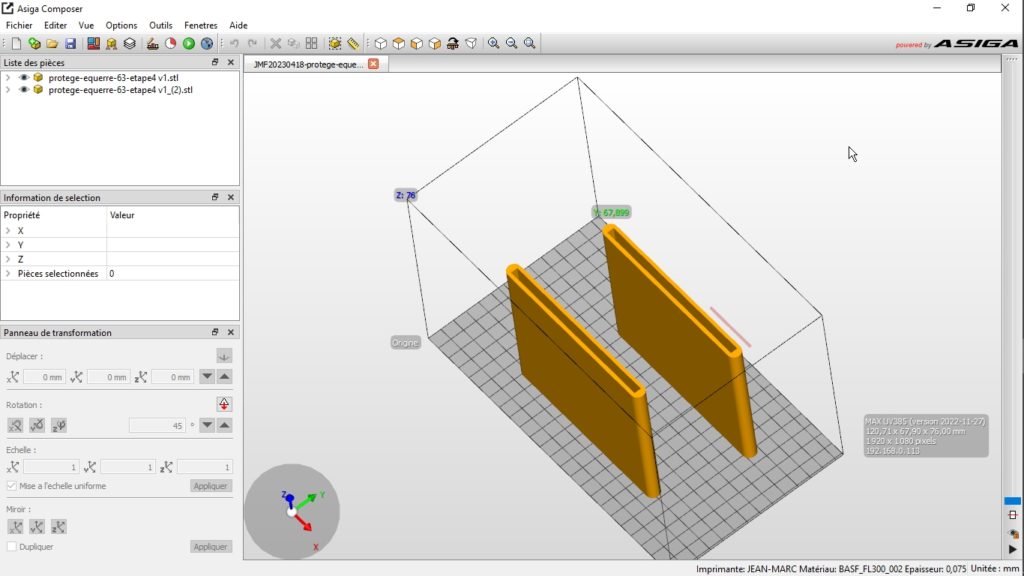Choose the cube view with orange top
Viewport: 1024px width, 576px height.
[x=398, y=44]
